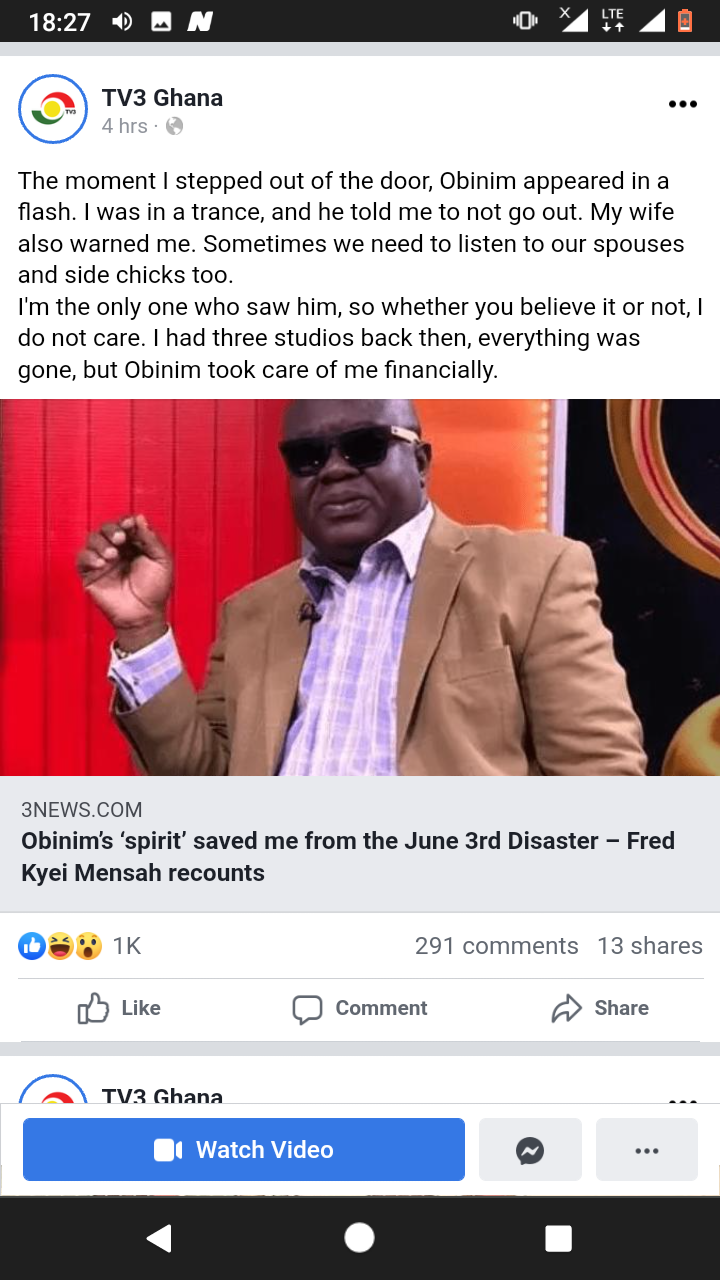The width and height of the screenshot is (720, 1280).
Task: Expand the bottom bar more options
Action: coord(647,1150)
